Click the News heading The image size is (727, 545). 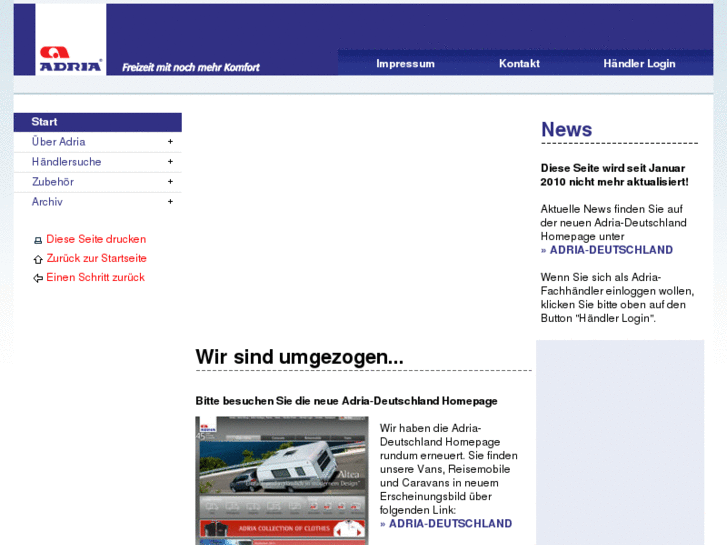(567, 129)
